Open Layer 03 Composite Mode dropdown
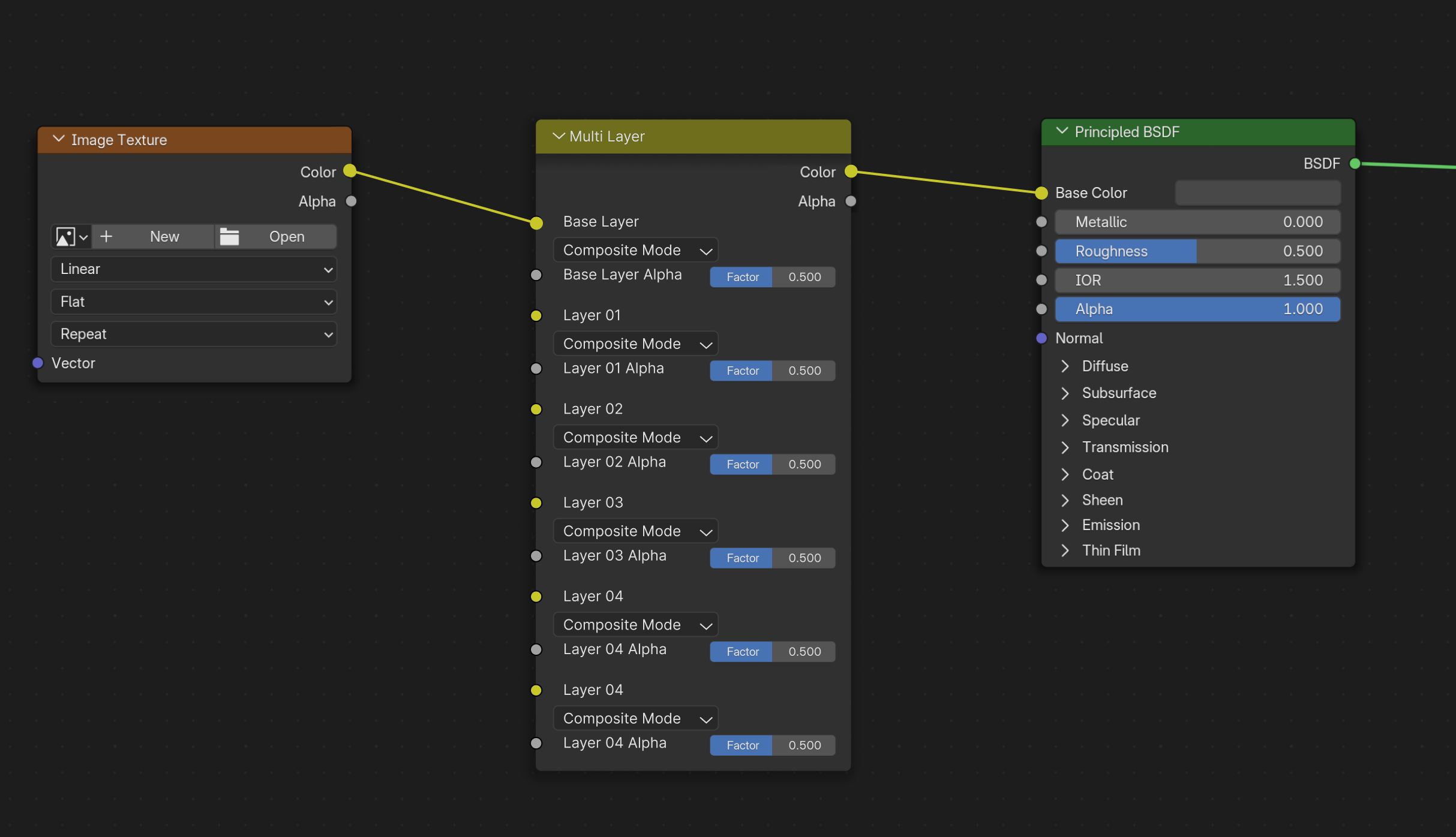Screen dimensions: 1456x837 click(635, 531)
